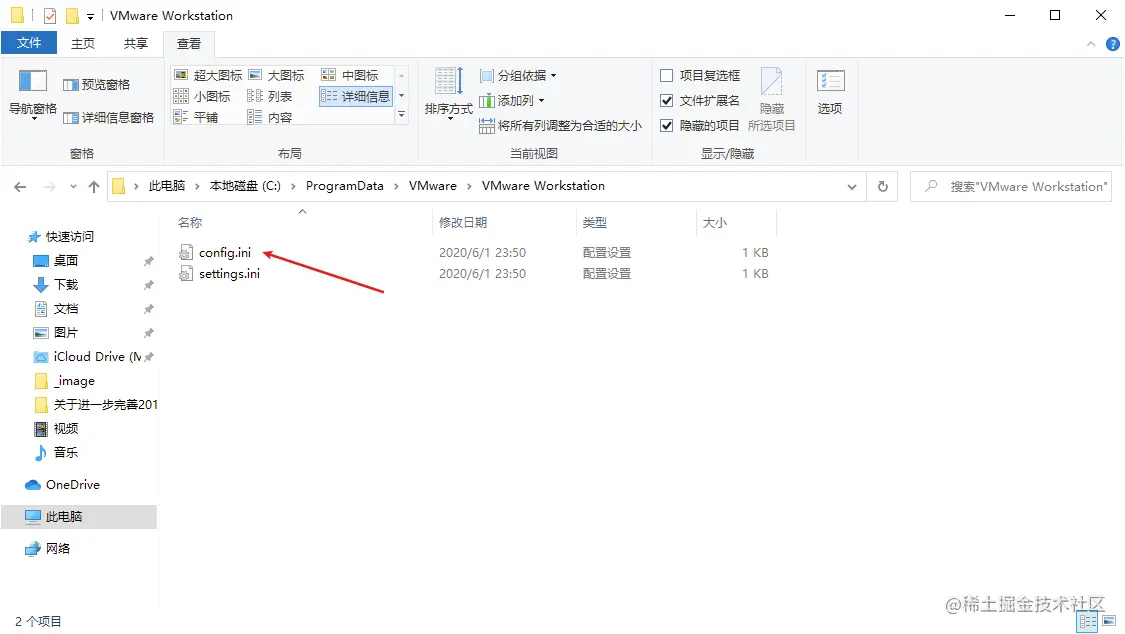The image size is (1125, 634).
Task: Select Tiles (平铺) layout
Action: [x=197, y=117]
